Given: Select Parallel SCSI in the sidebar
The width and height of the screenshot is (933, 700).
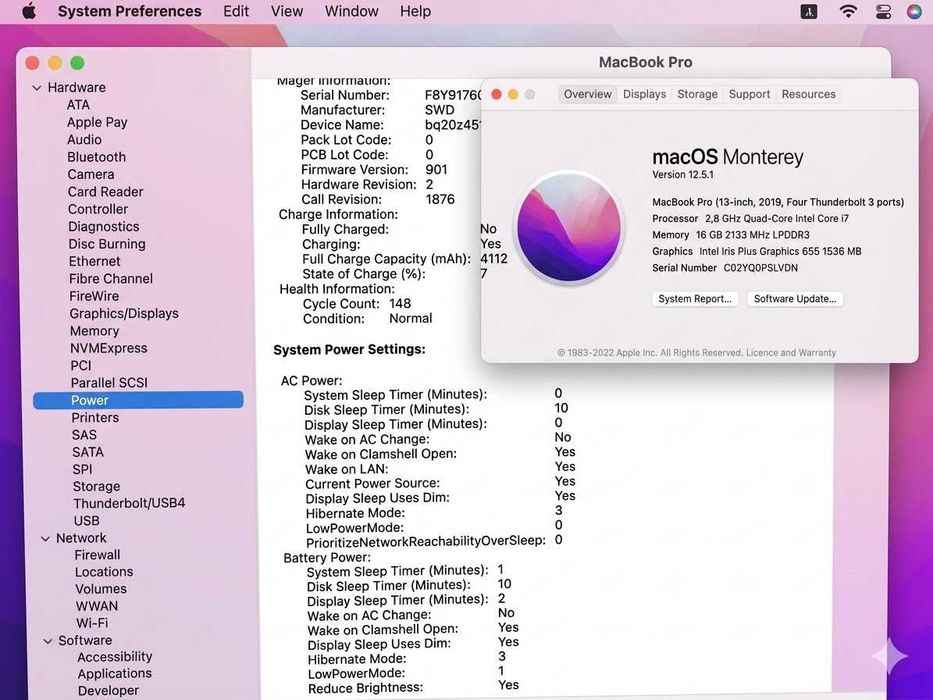Looking at the screenshot, I should click(109, 383).
